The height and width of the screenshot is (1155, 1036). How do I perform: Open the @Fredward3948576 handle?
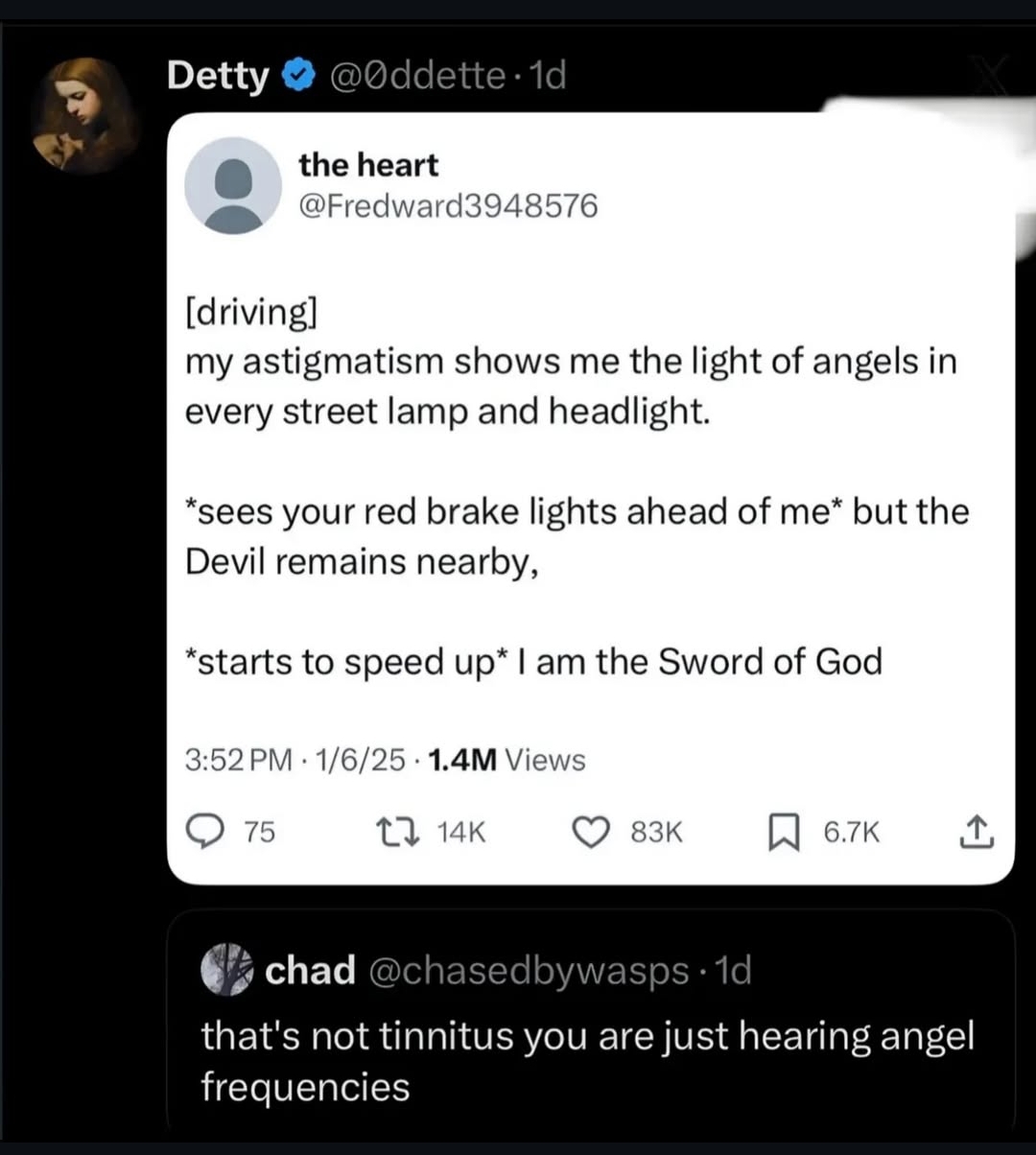(449, 206)
